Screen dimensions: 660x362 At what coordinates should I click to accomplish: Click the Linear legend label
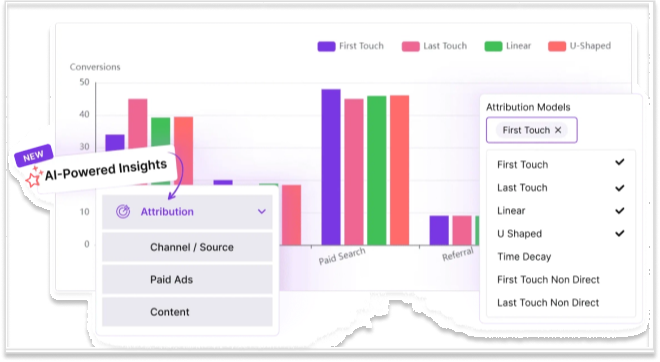click(x=519, y=46)
